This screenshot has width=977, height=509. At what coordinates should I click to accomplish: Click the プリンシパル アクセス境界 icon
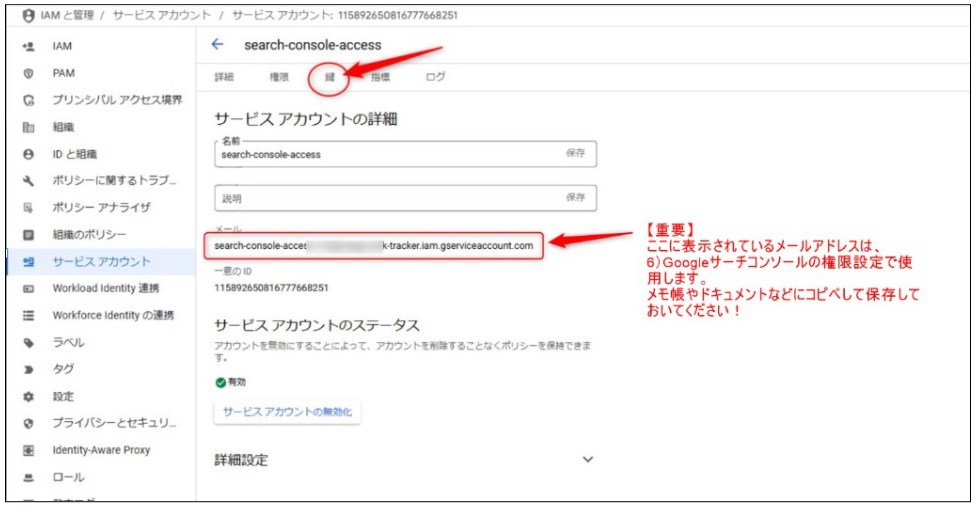point(28,100)
